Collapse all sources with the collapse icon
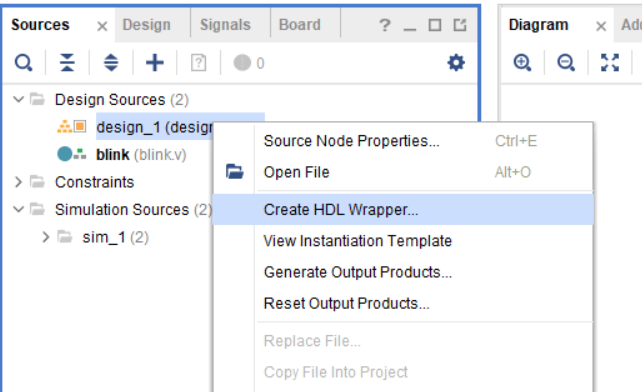 tap(67, 63)
